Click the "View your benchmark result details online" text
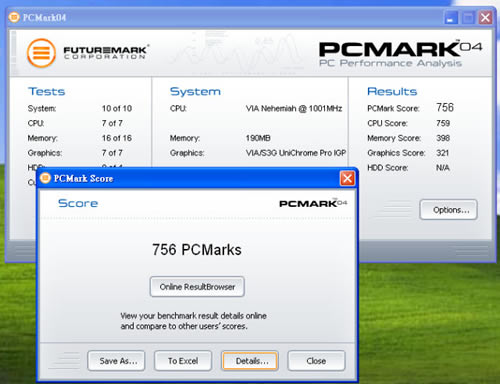This screenshot has height=384, width=500. click(193, 316)
